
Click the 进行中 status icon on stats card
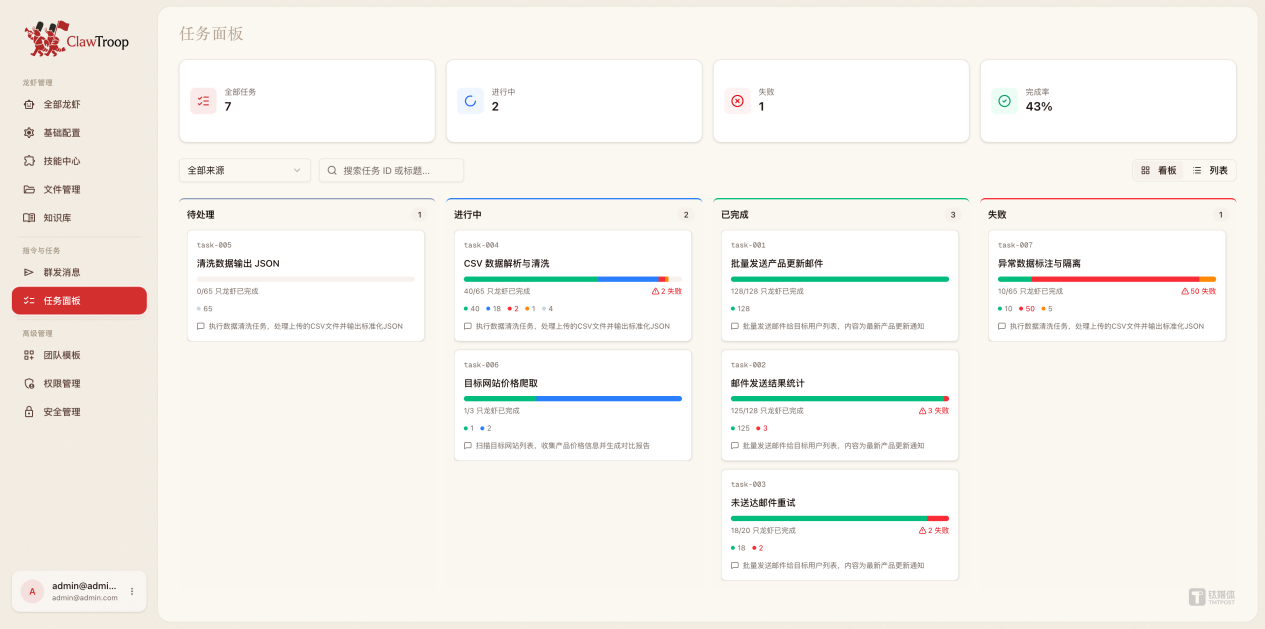pyautogui.click(x=470, y=100)
